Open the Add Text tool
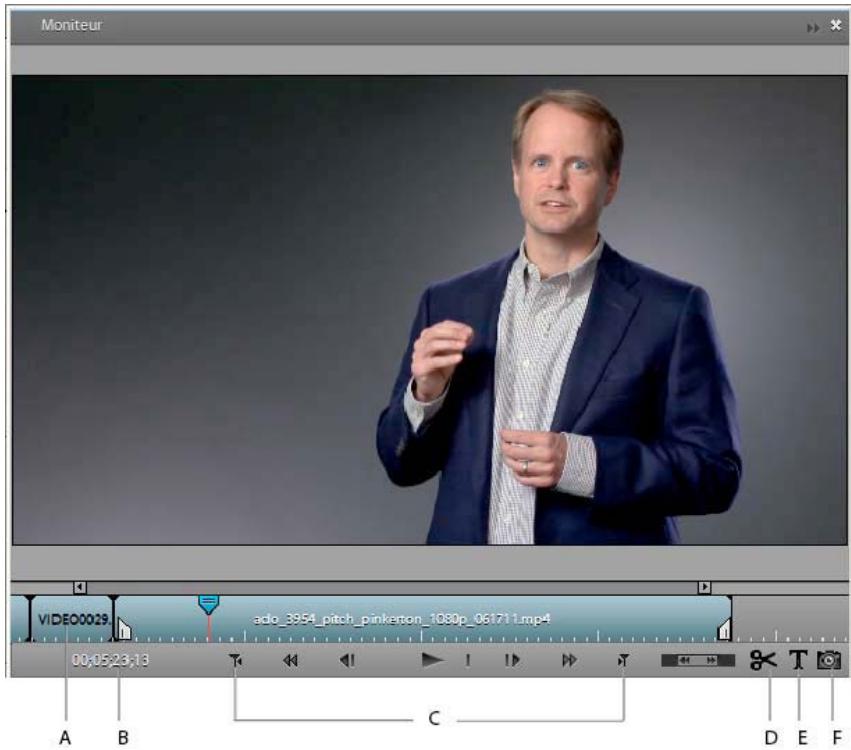Image resolution: width=851 pixels, height=750 pixels. coord(796,660)
